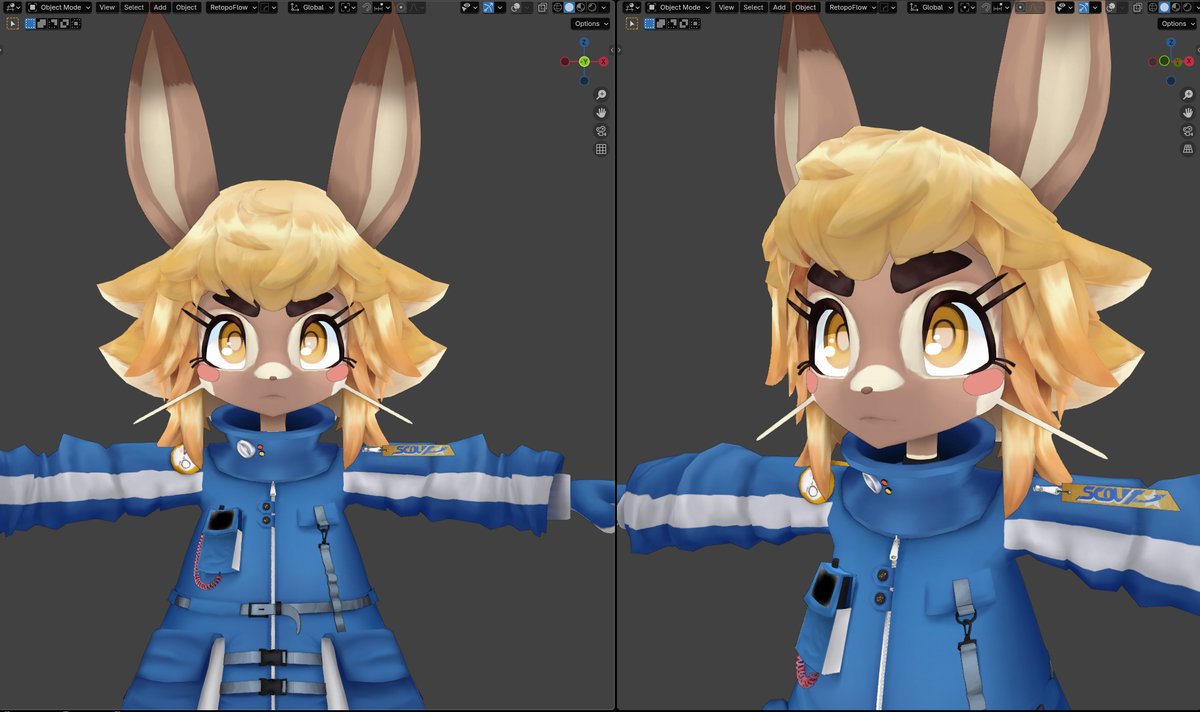
Task: Select the Editor Type icon top-left
Action: [8, 7]
